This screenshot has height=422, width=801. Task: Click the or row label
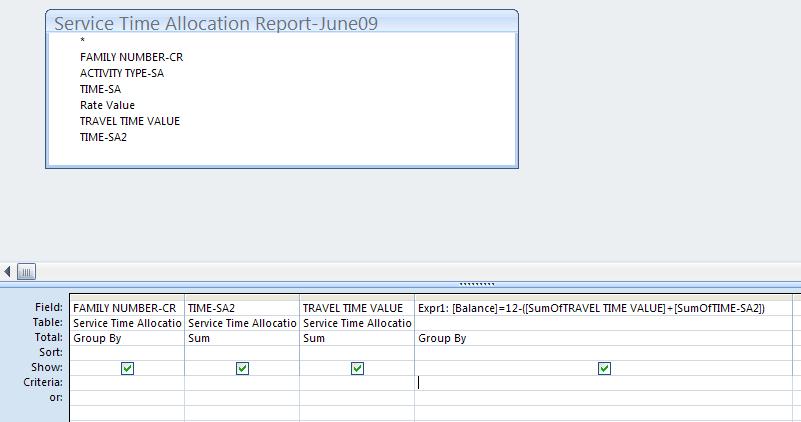56,397
